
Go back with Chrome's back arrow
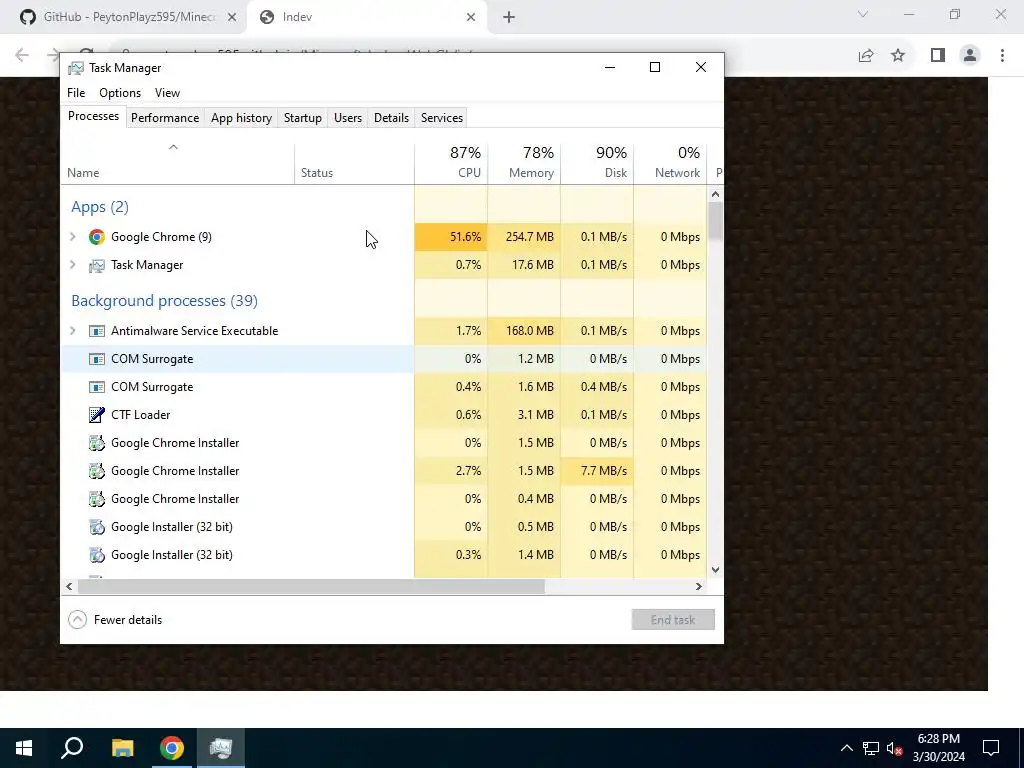tap(22, 55)
